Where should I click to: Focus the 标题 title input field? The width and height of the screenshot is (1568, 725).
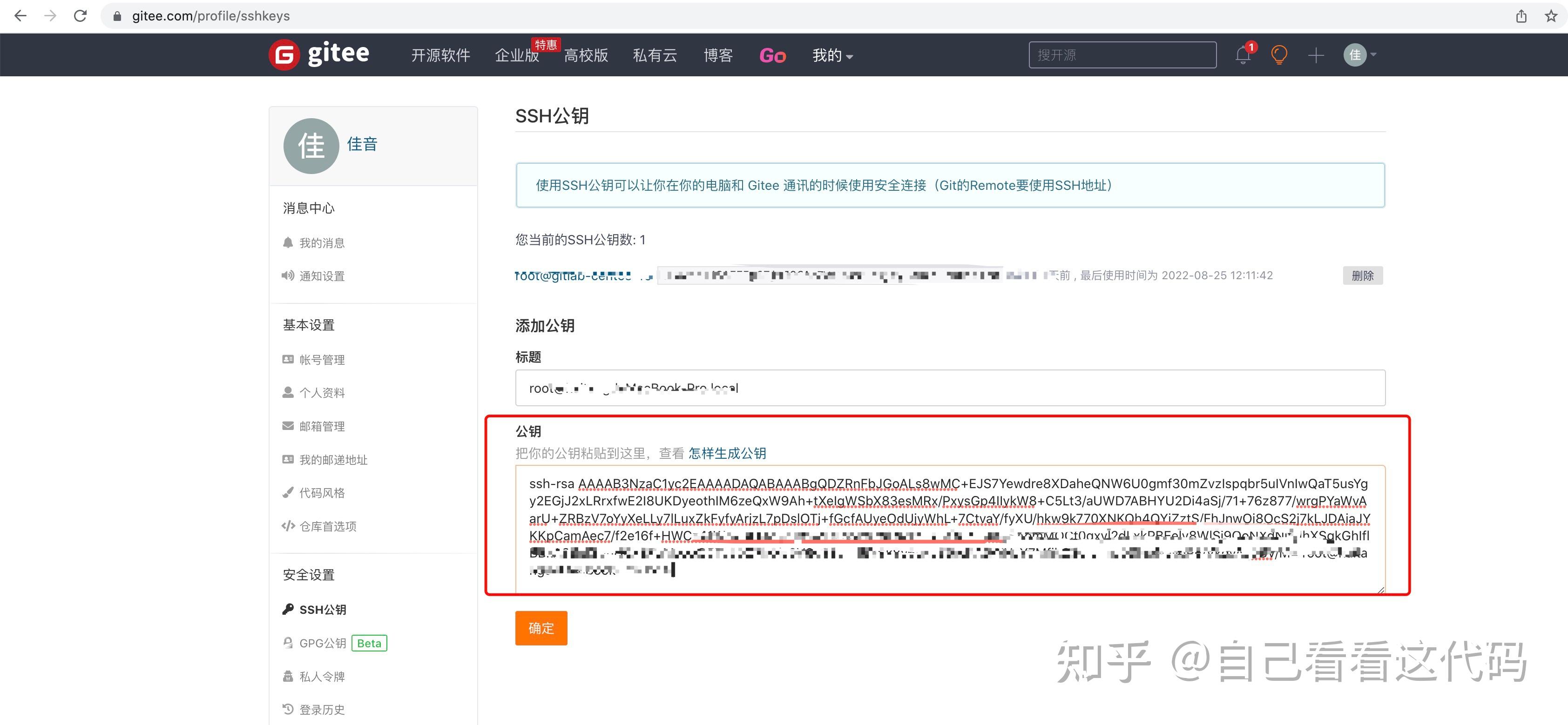pyautogui.click(x=950, y=388)
